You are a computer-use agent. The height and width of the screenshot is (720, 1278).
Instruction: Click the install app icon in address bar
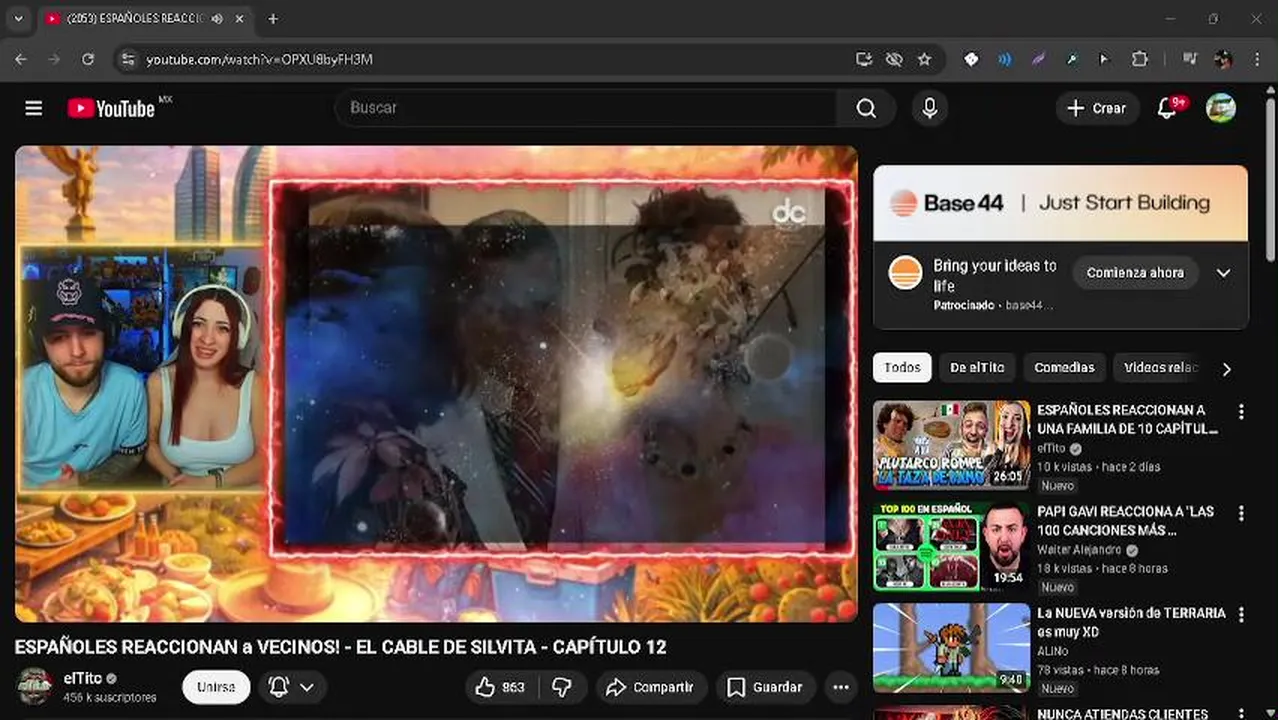tap(864, 59)
